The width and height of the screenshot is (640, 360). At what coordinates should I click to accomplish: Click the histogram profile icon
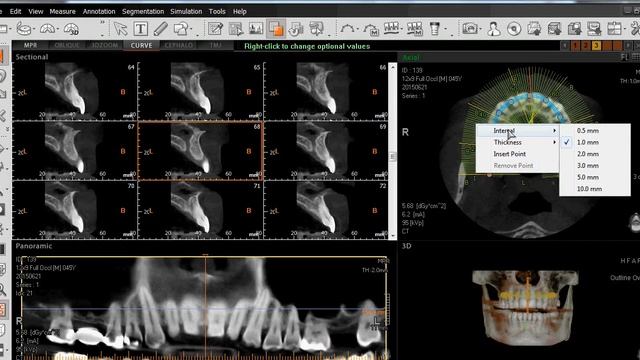256,29
